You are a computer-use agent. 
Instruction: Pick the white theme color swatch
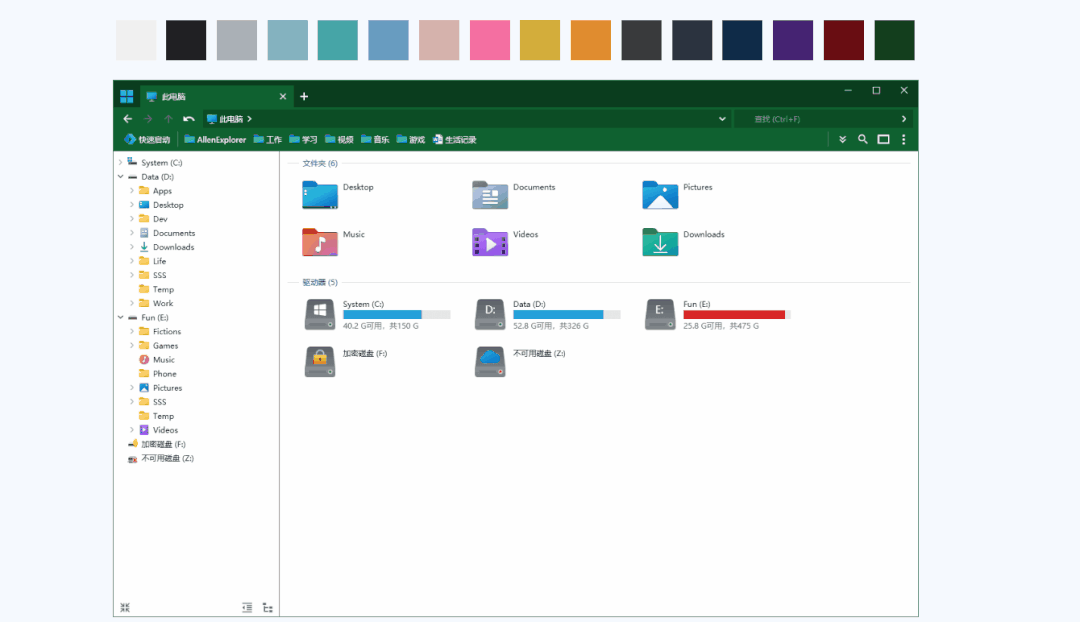[136, 40]
